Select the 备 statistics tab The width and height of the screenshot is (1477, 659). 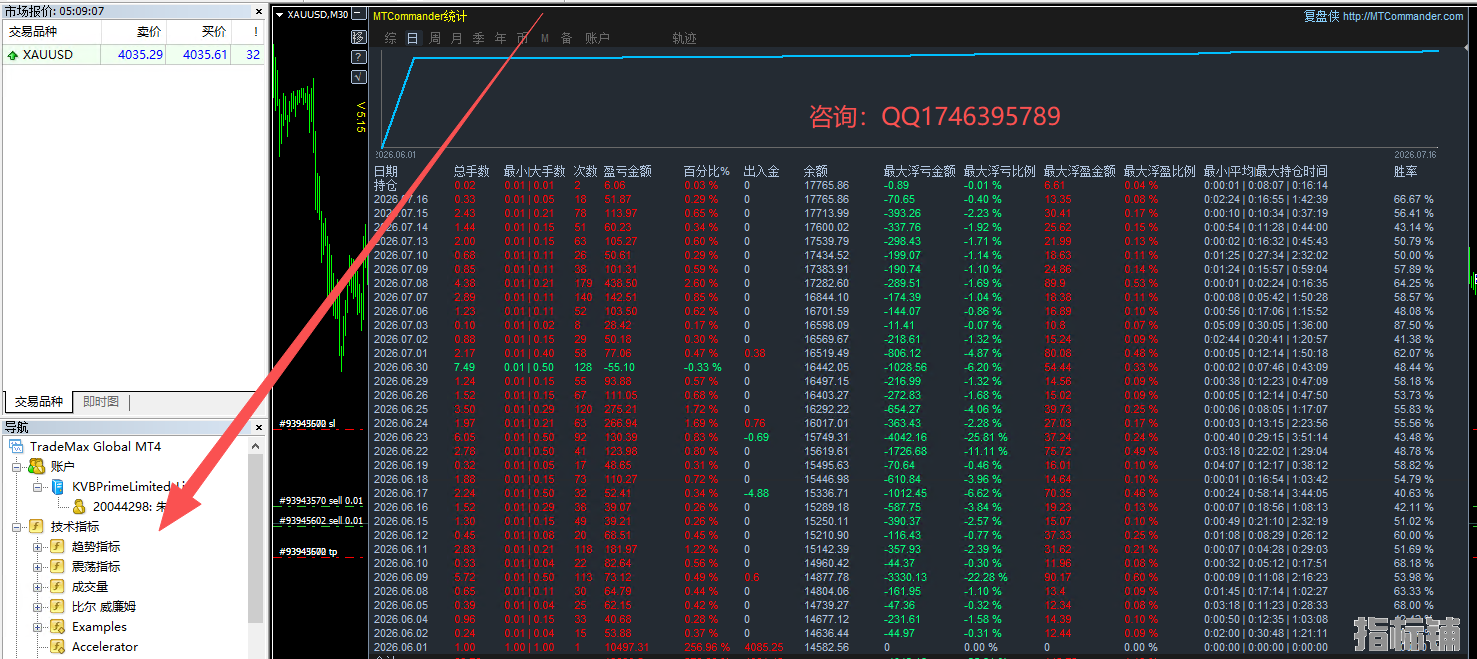tap(566, 38)
